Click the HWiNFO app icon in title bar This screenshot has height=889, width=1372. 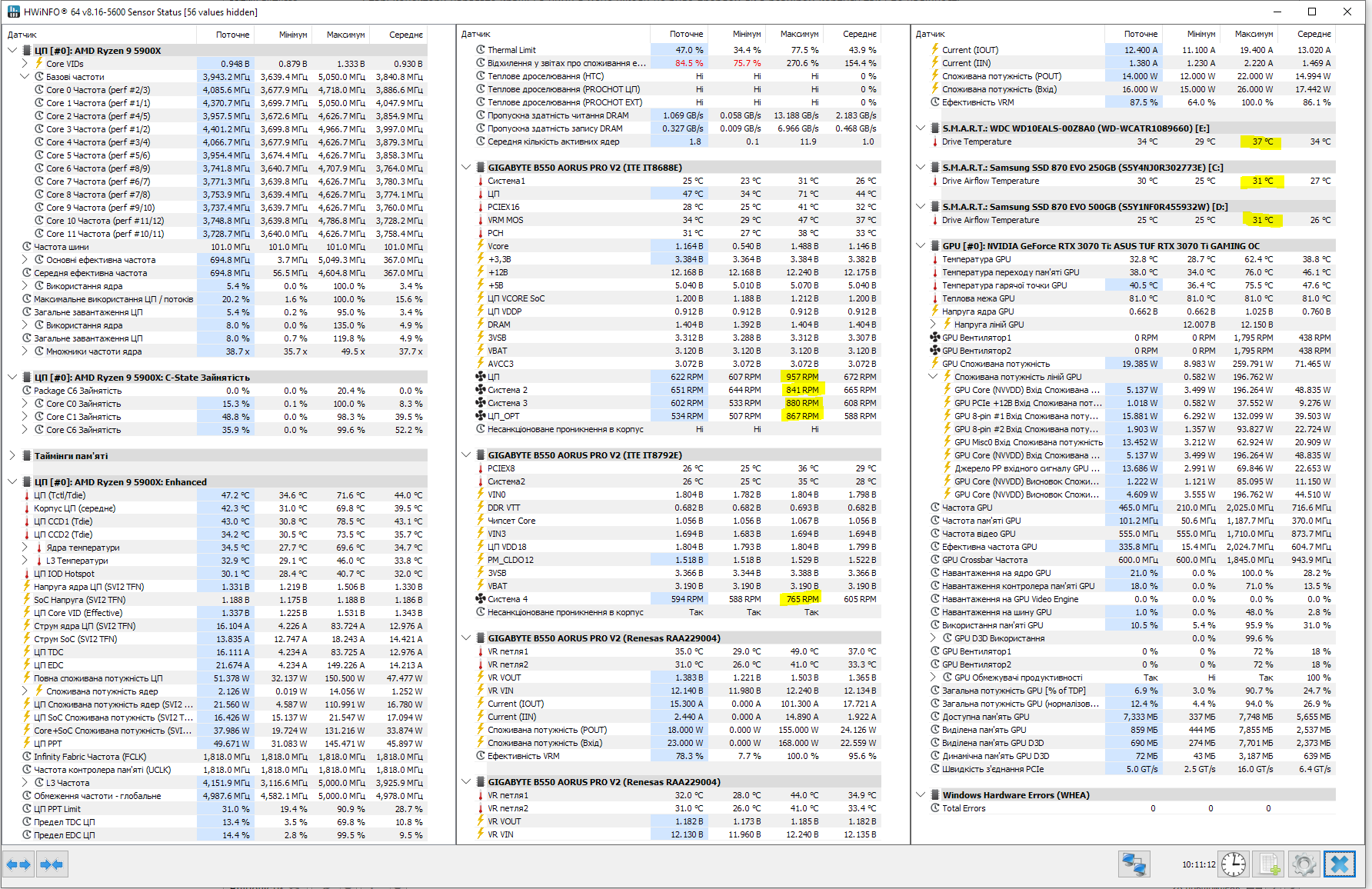click(13, 12)
